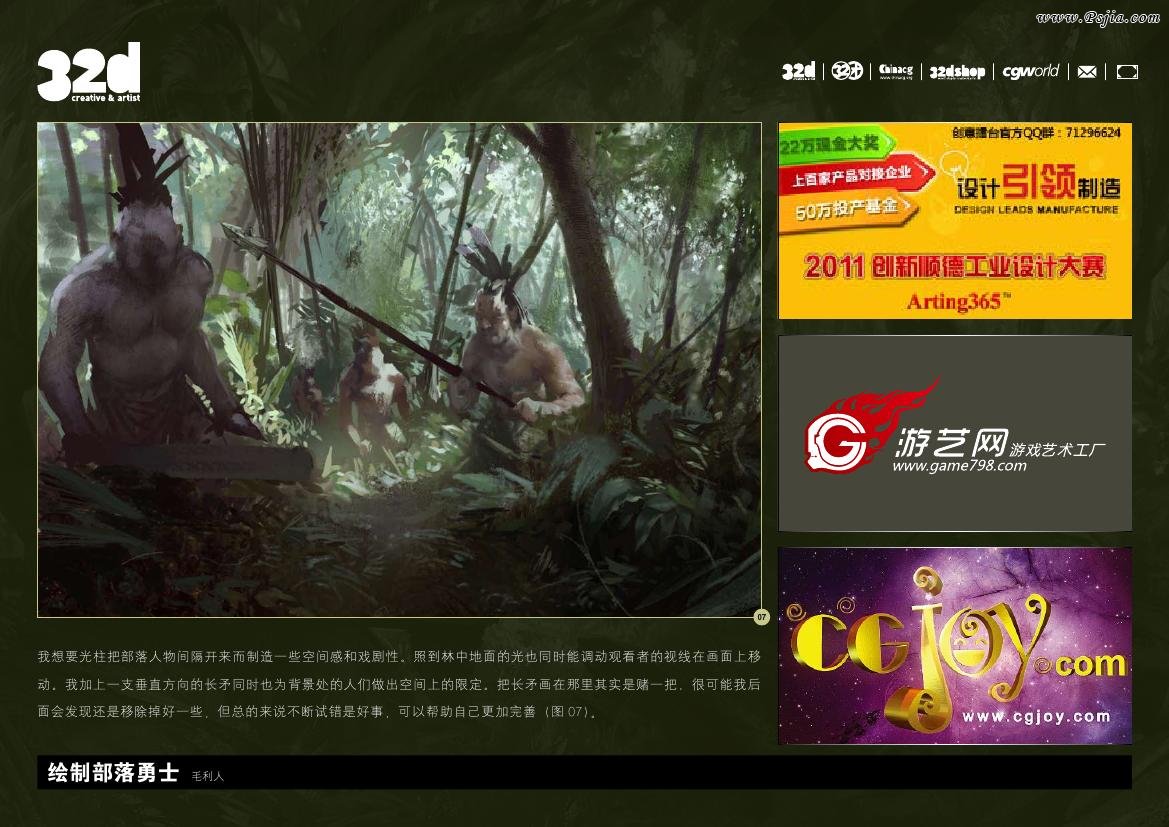Click the www.game798.com address text

(960, 466)
